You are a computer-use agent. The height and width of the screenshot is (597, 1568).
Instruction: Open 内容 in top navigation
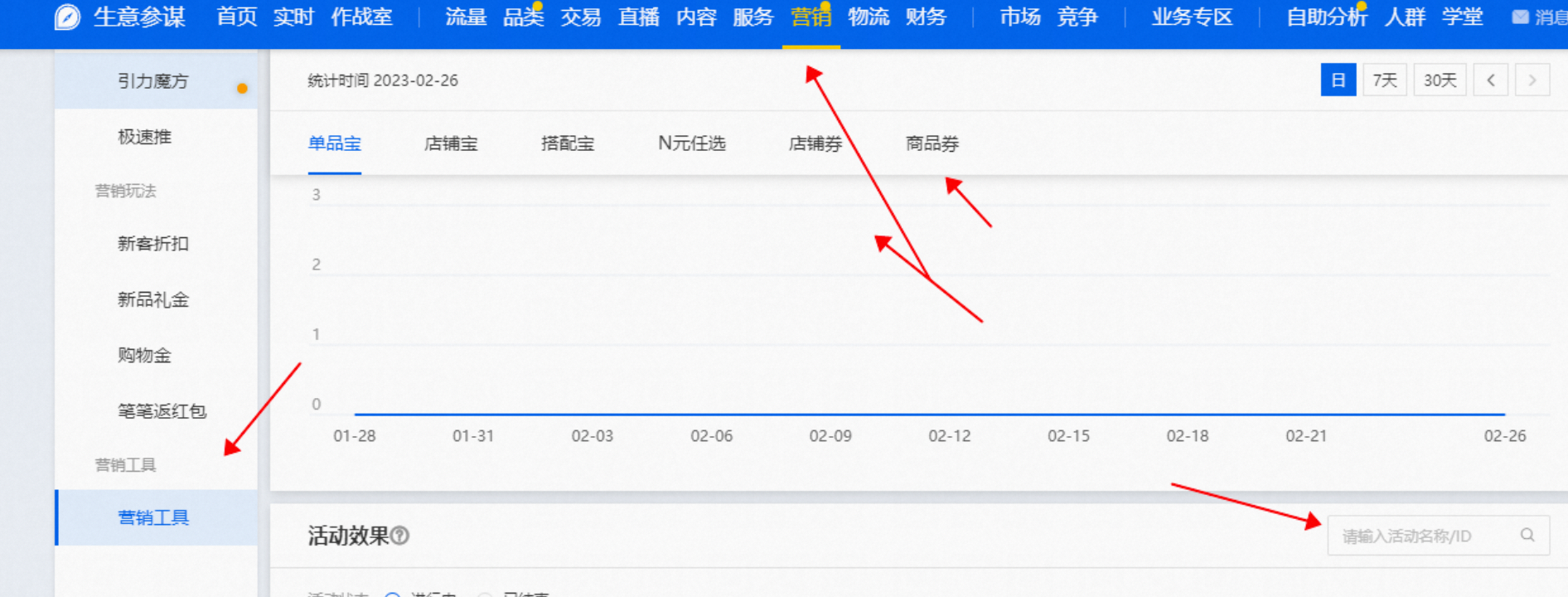pyautogui.click(x=696, y=17)
